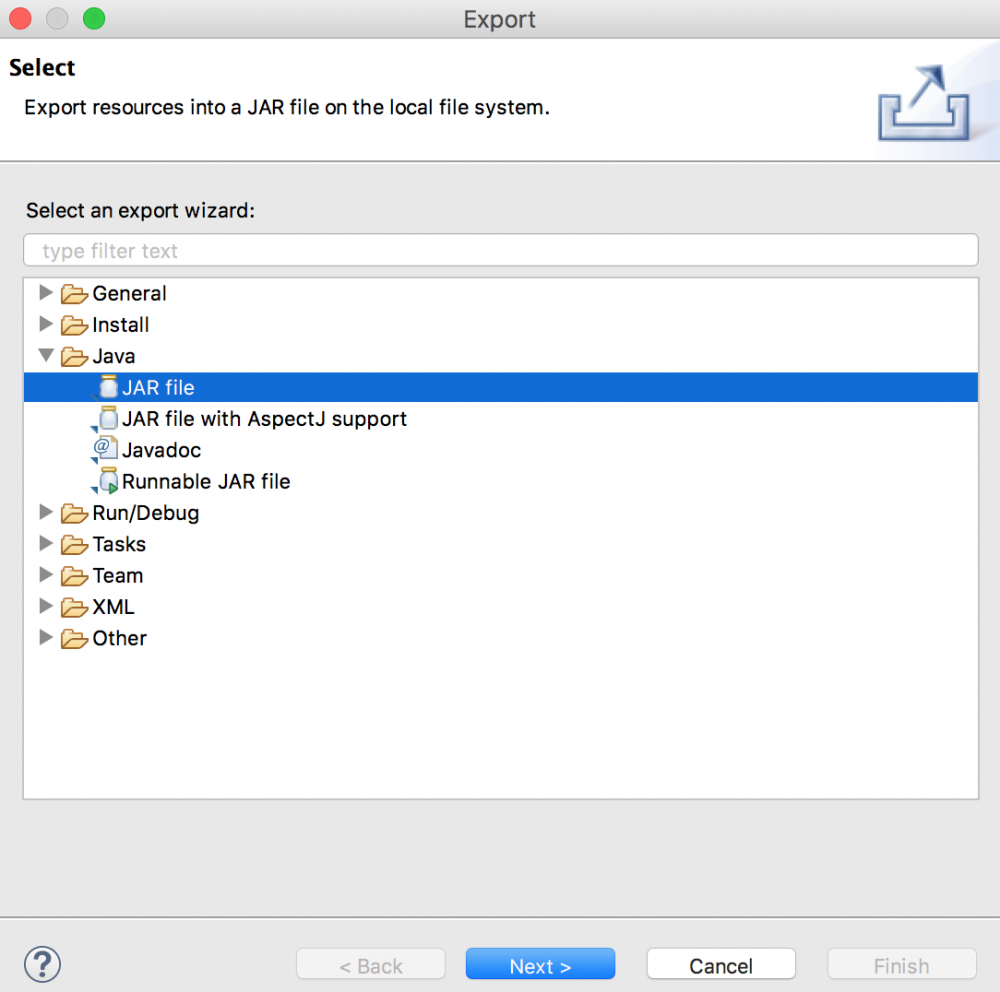The image size is (1000, 992).
Task: Click the Runnable JAR file icon
Action: coord(107,482)
